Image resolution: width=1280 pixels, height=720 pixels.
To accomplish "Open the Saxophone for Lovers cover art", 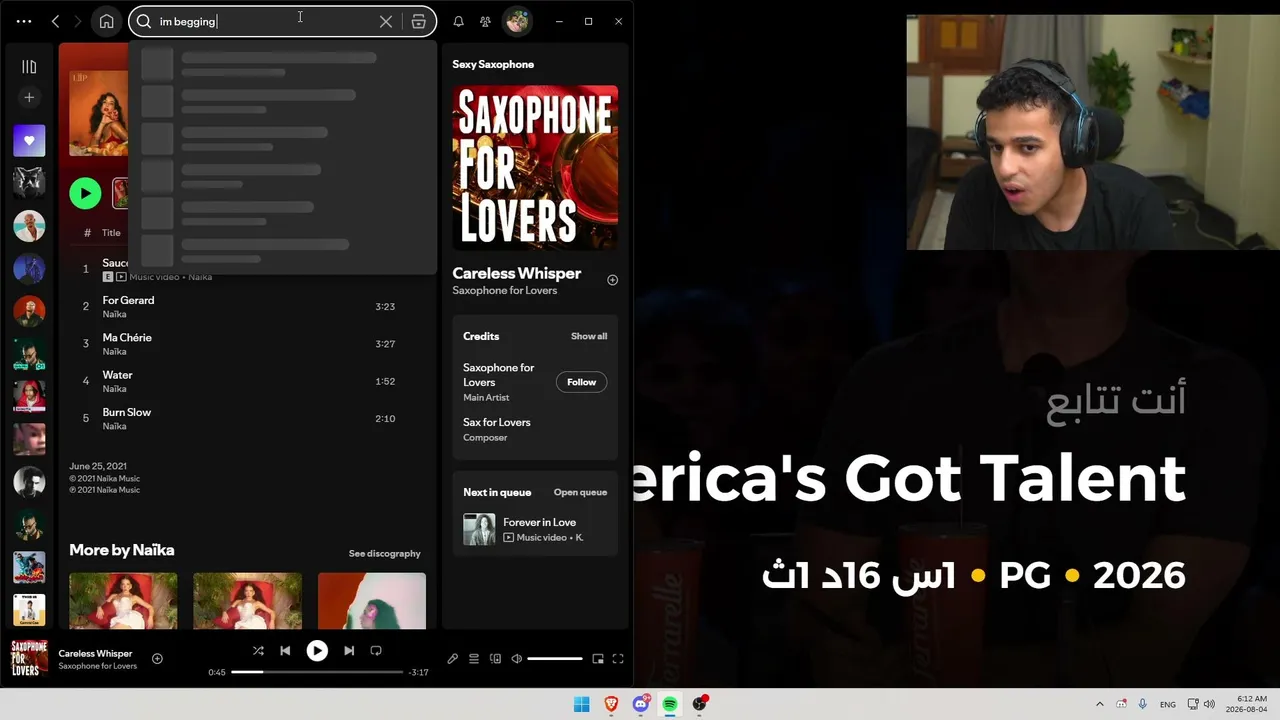I will pyautogui.click(x=535, y=167).
